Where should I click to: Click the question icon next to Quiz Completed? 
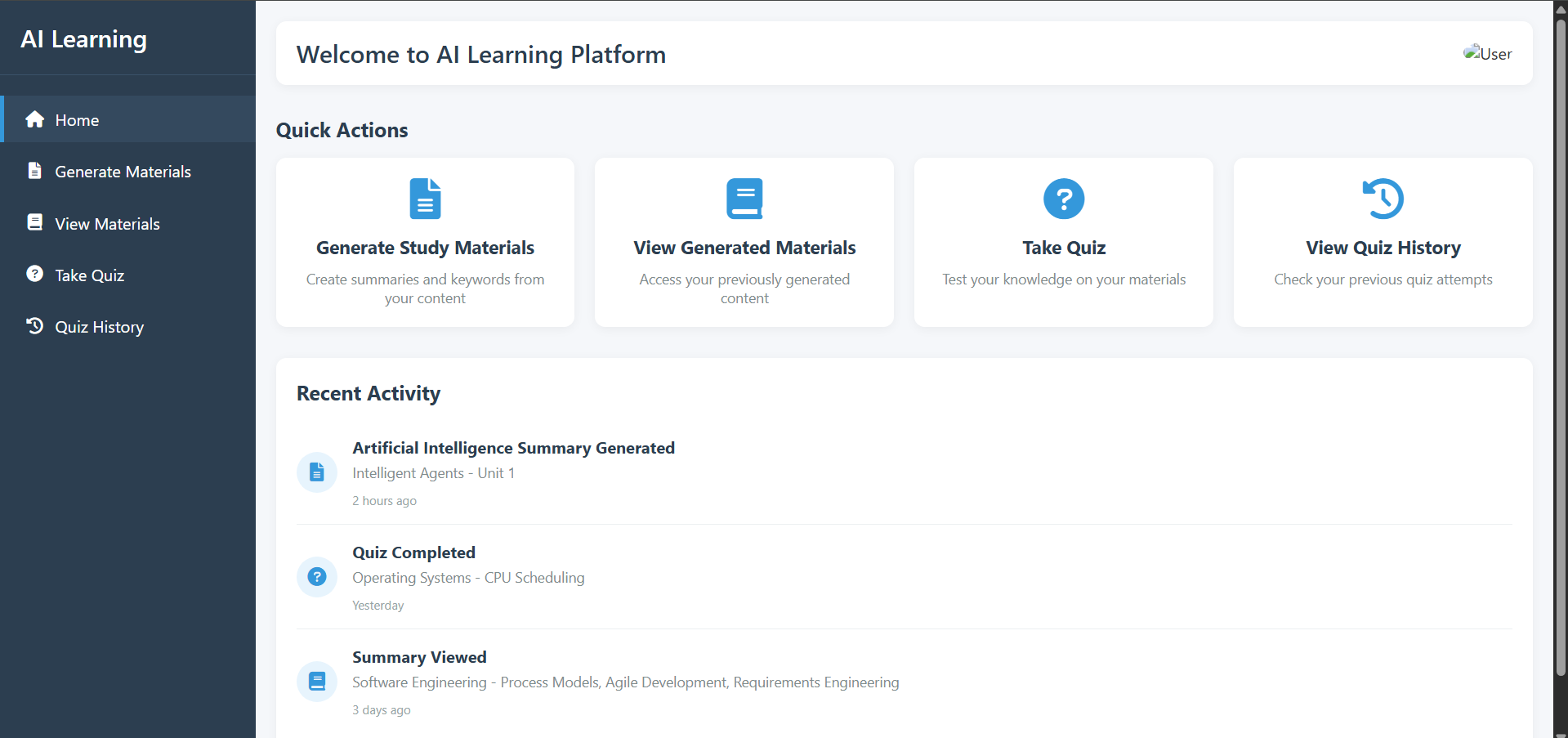(x=316, y=576)
